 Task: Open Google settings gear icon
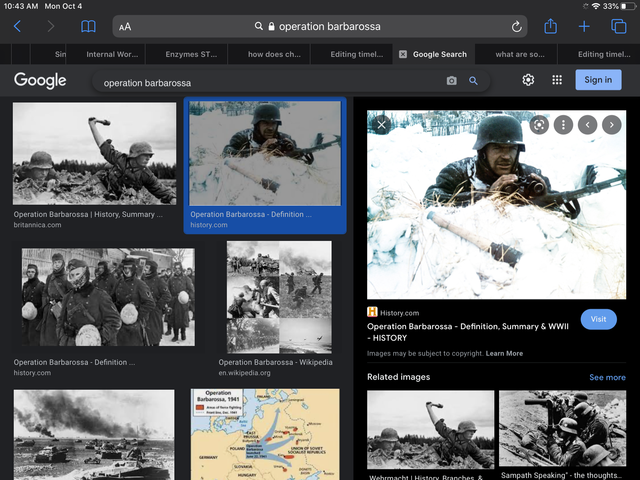(x=528, y=80)
